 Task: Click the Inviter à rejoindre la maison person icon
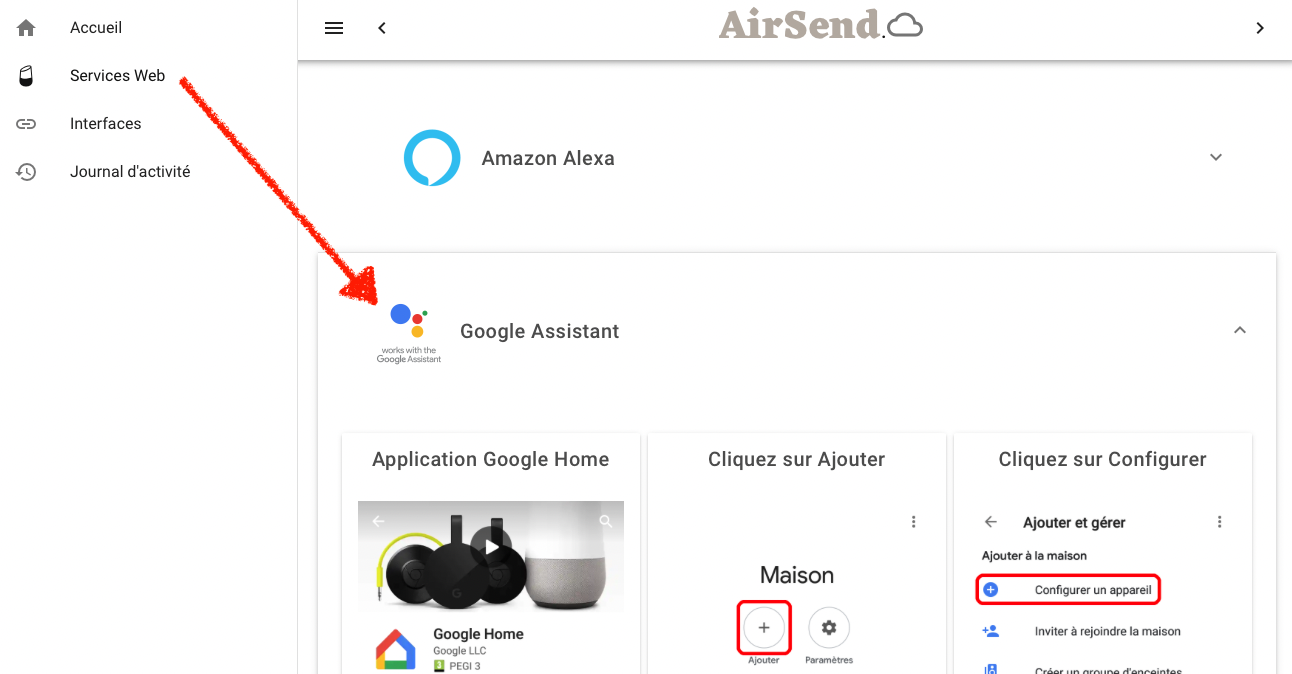(990, 630)
